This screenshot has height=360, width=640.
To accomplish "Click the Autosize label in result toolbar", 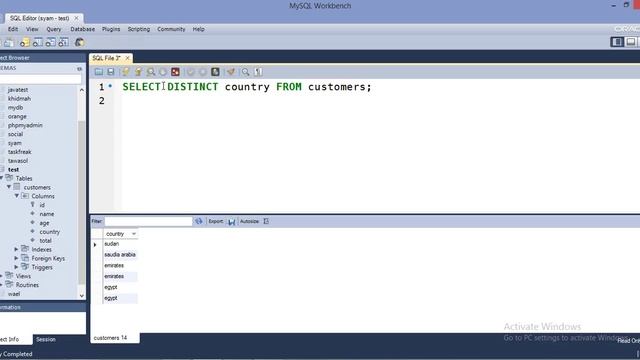I will pos(249,221).
